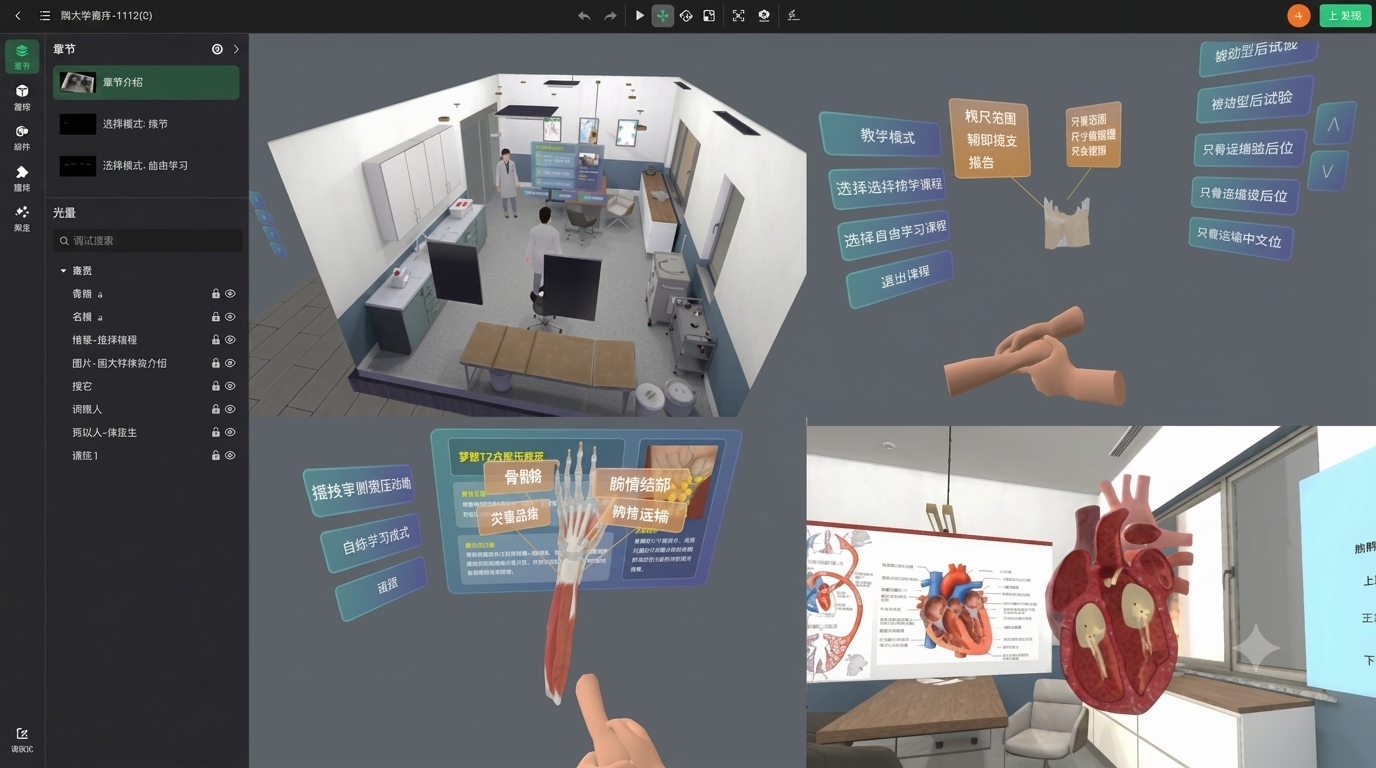Toggle visibility eye of the last list item ending in 1
The width and height of the screenshot is (1376, 768).
click(230, 455)
